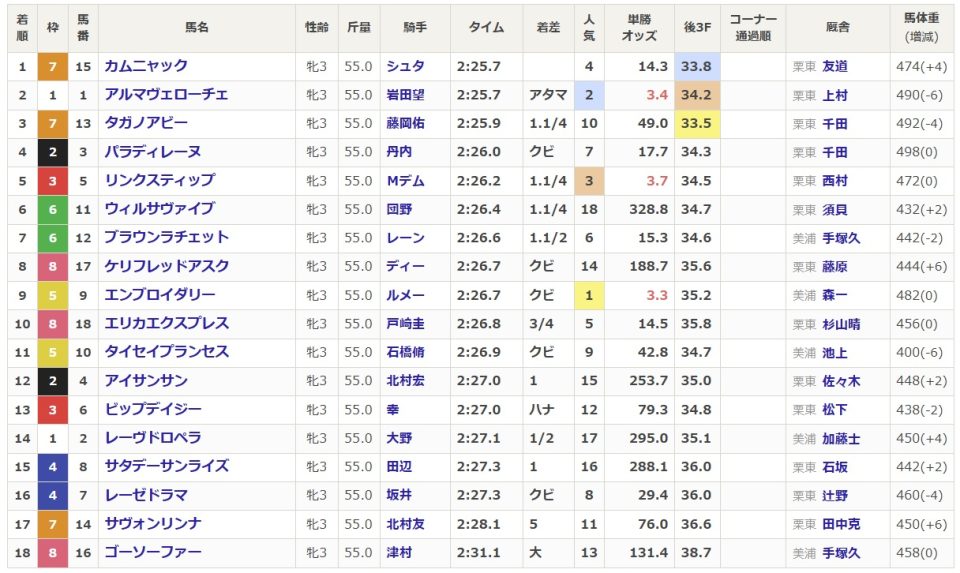Viewport: 960px width, 573px height.
Task: Open horse カムニャック link
Action: coord(146,66)
